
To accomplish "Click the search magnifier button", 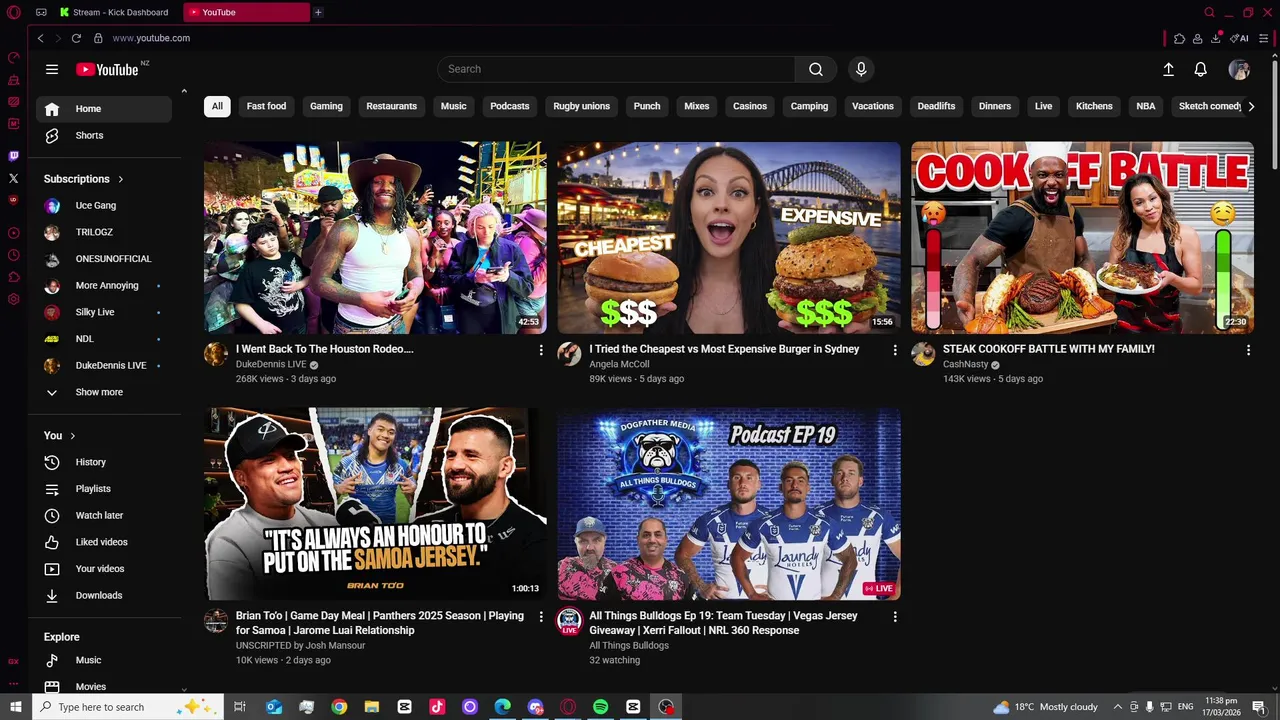I will pyautogui.click(x=816, y=69).
